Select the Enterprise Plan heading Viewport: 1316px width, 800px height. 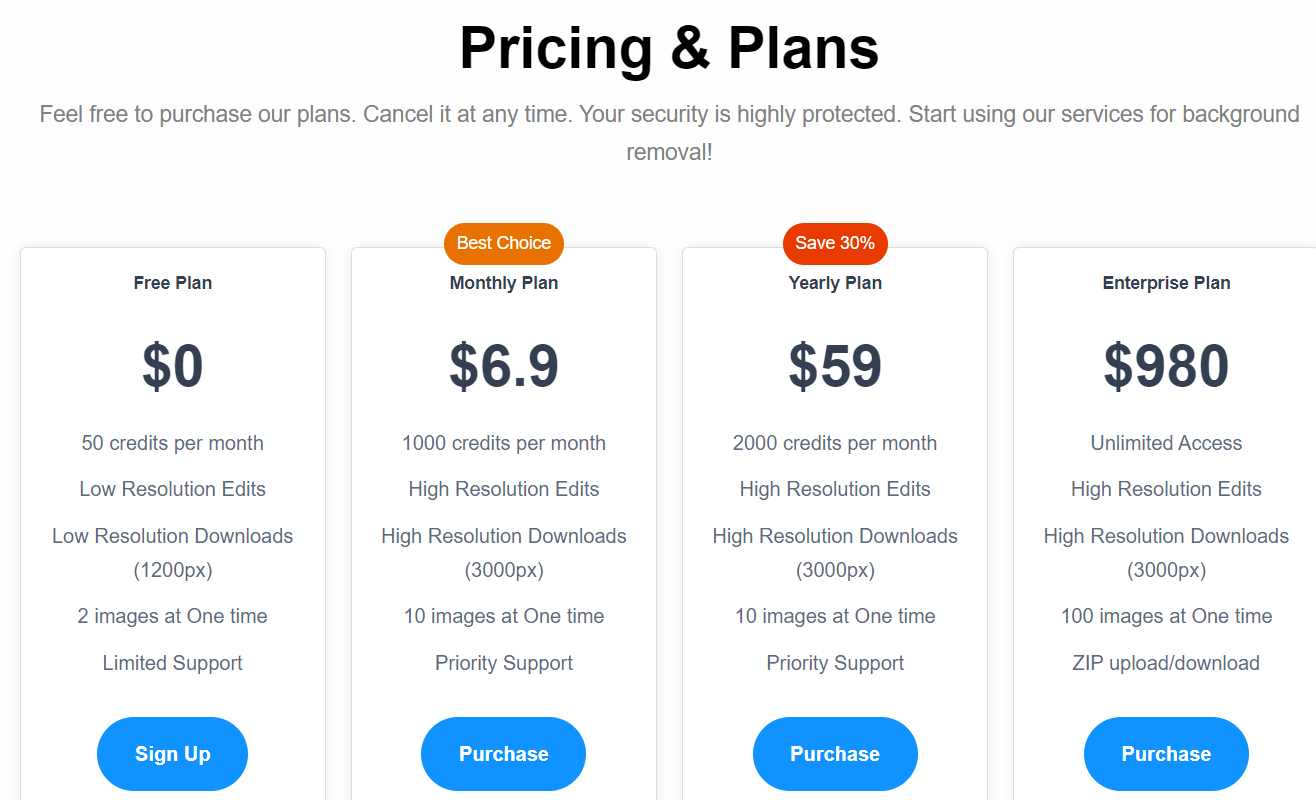point(1166,283)
